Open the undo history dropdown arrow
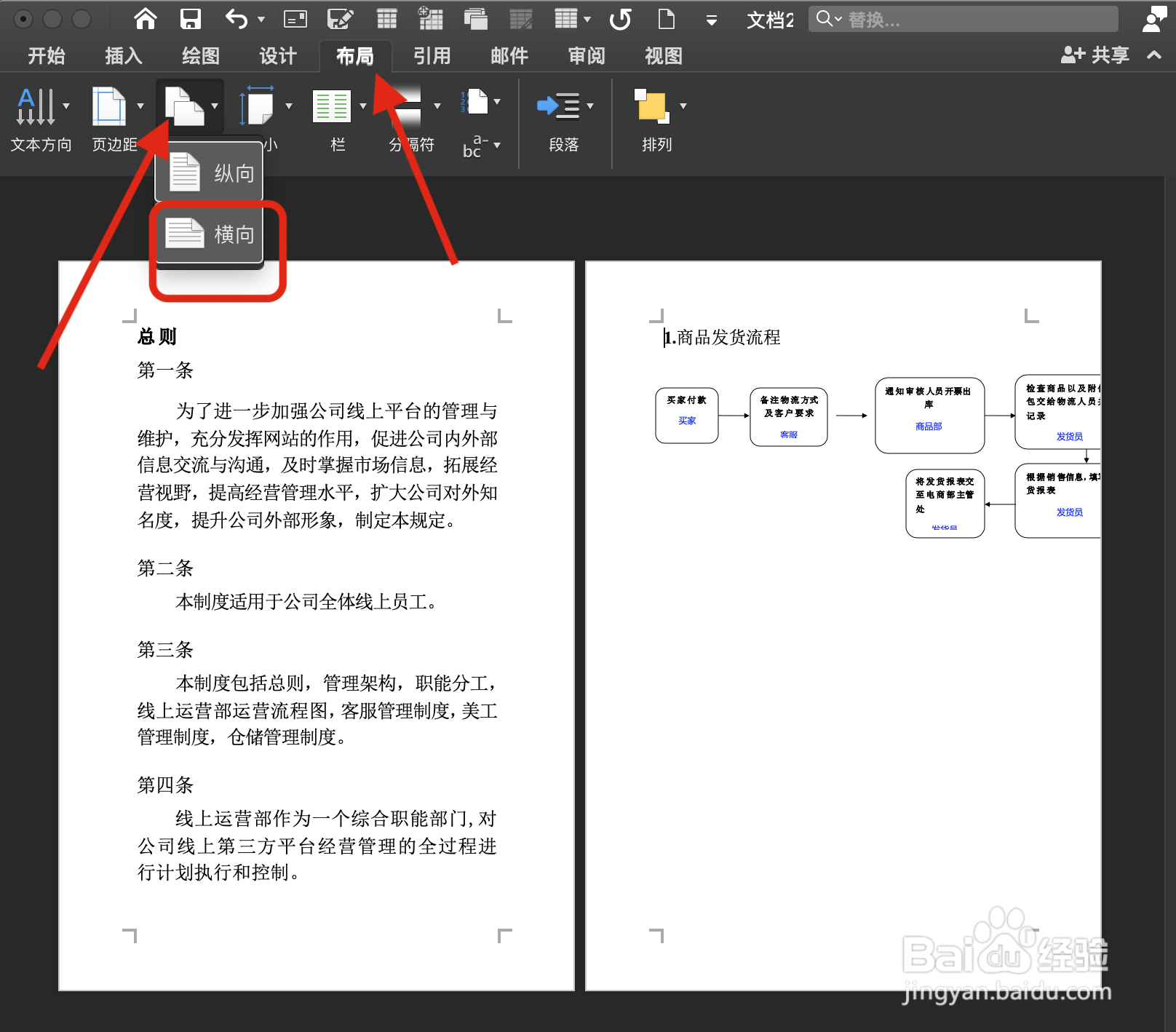 click(x=261, y=20)
